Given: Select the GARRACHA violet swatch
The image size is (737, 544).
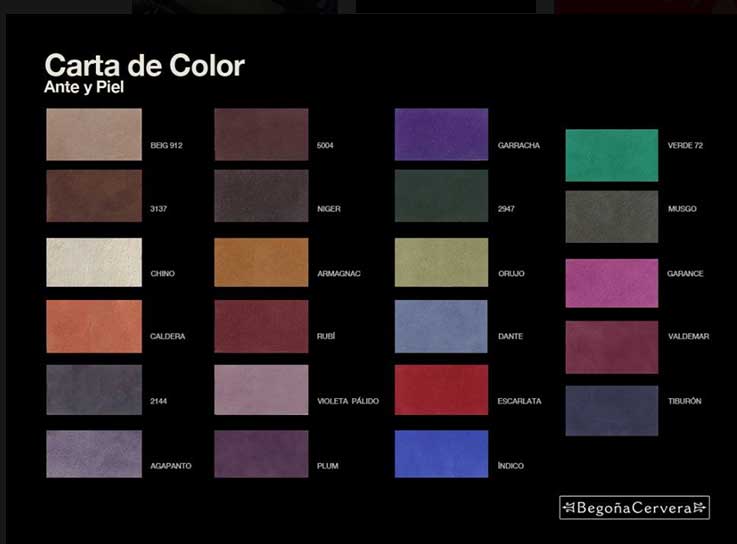Looking at the screenshot, I should pos(441,134).
